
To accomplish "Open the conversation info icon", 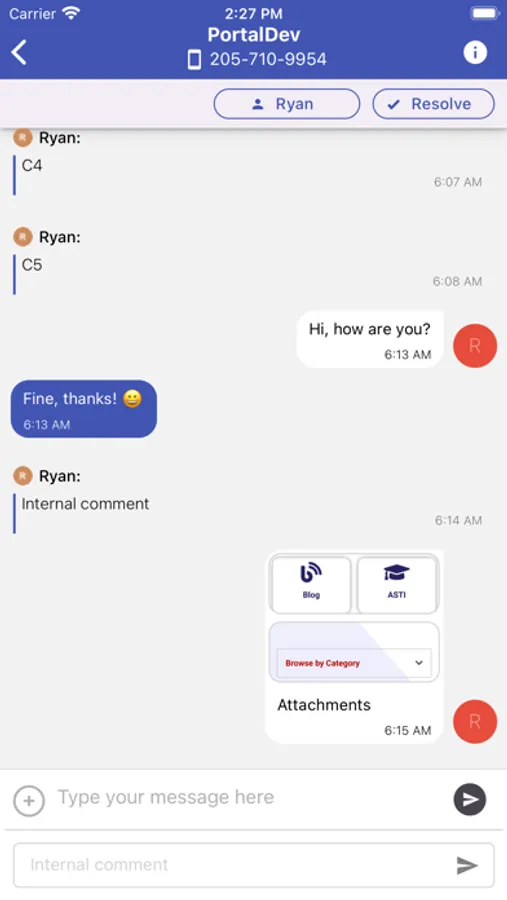I will coord(475,52).
